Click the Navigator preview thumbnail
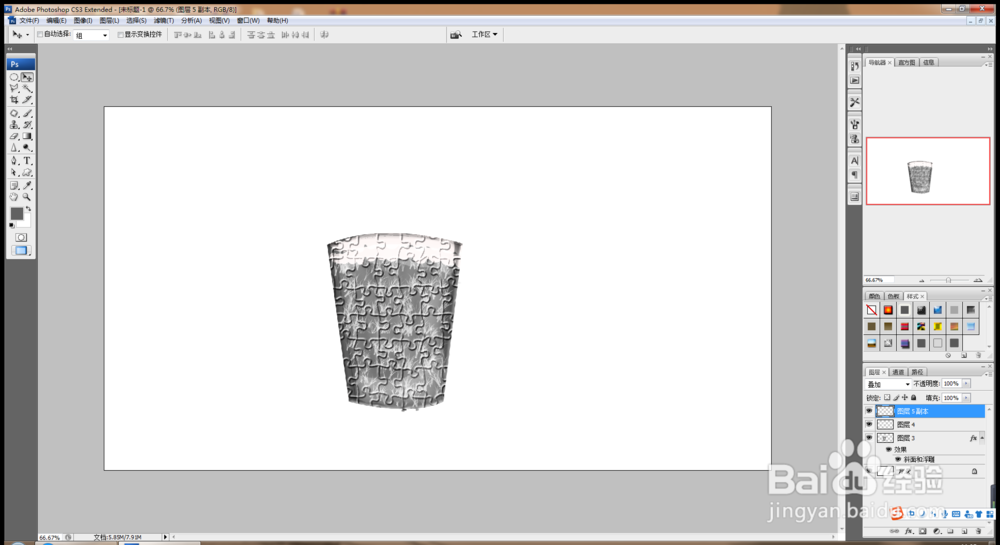Screen dimensions: 1000x545 pyautogui.click(x=928, y=171)
